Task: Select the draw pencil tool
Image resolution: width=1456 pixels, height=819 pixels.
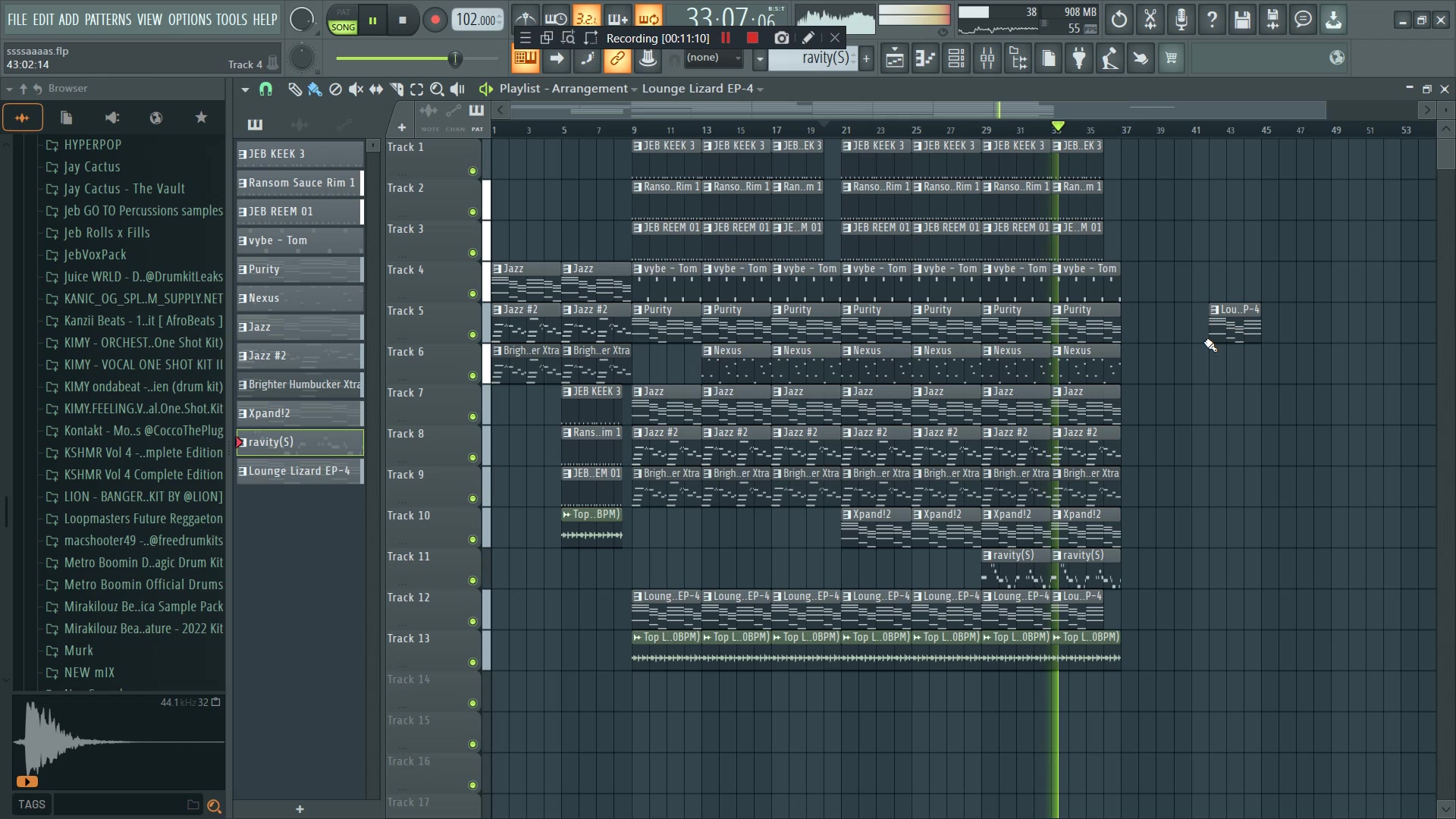Action: coord(294,89)
